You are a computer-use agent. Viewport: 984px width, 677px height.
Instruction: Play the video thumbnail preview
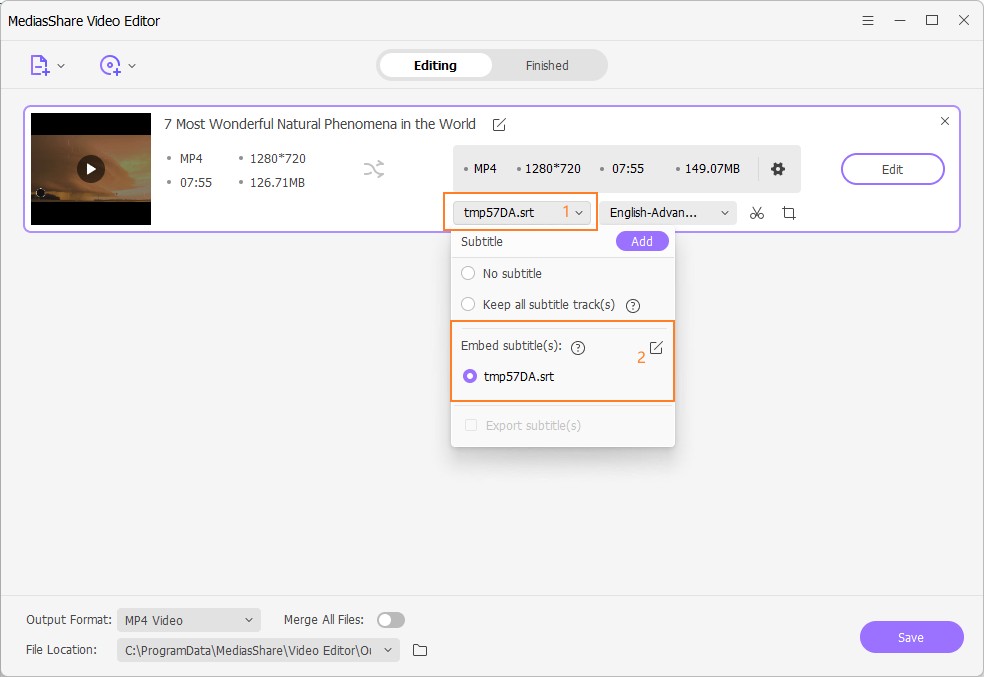point(91,169)
